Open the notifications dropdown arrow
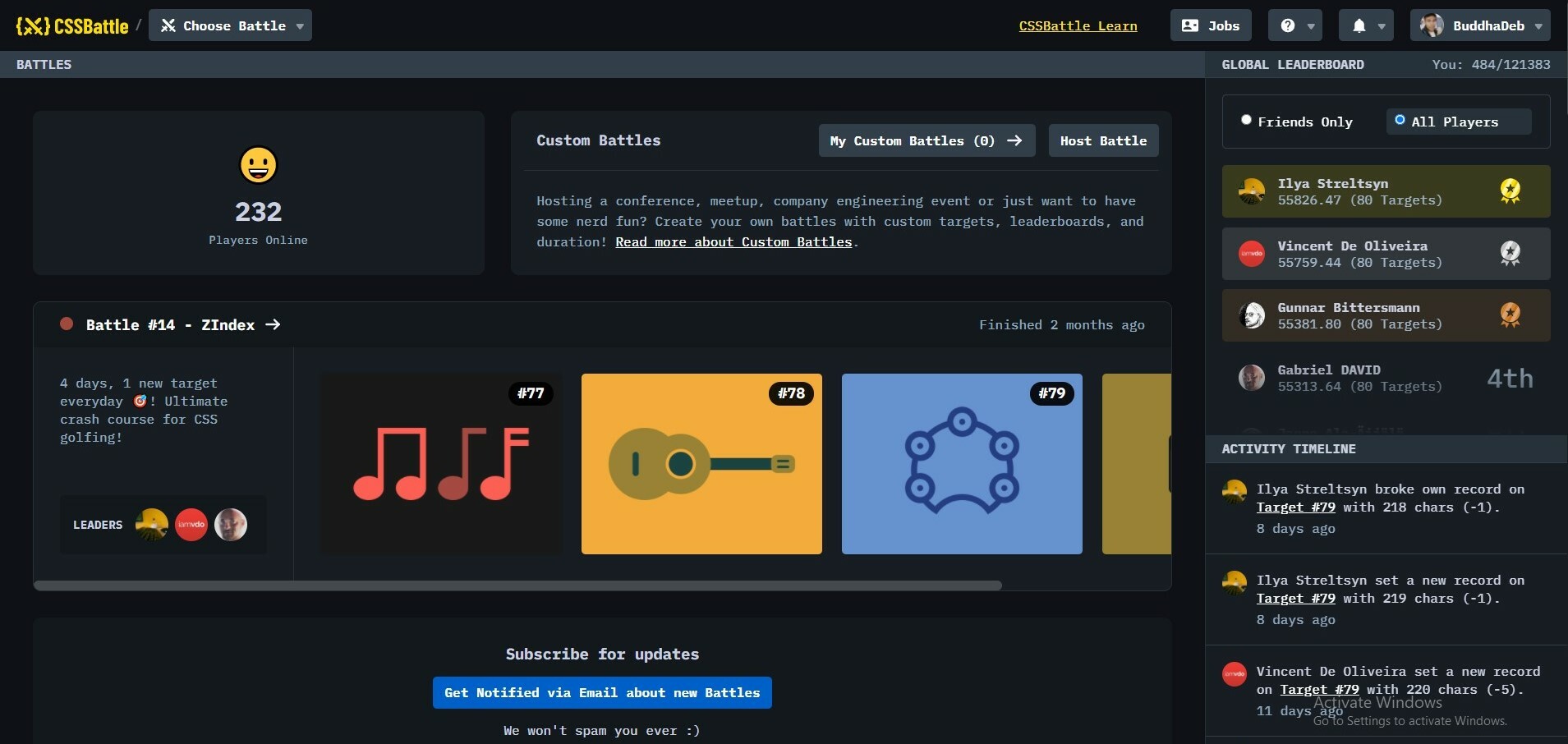Viewport: 1568px width, 744px height. point(1382,25)
